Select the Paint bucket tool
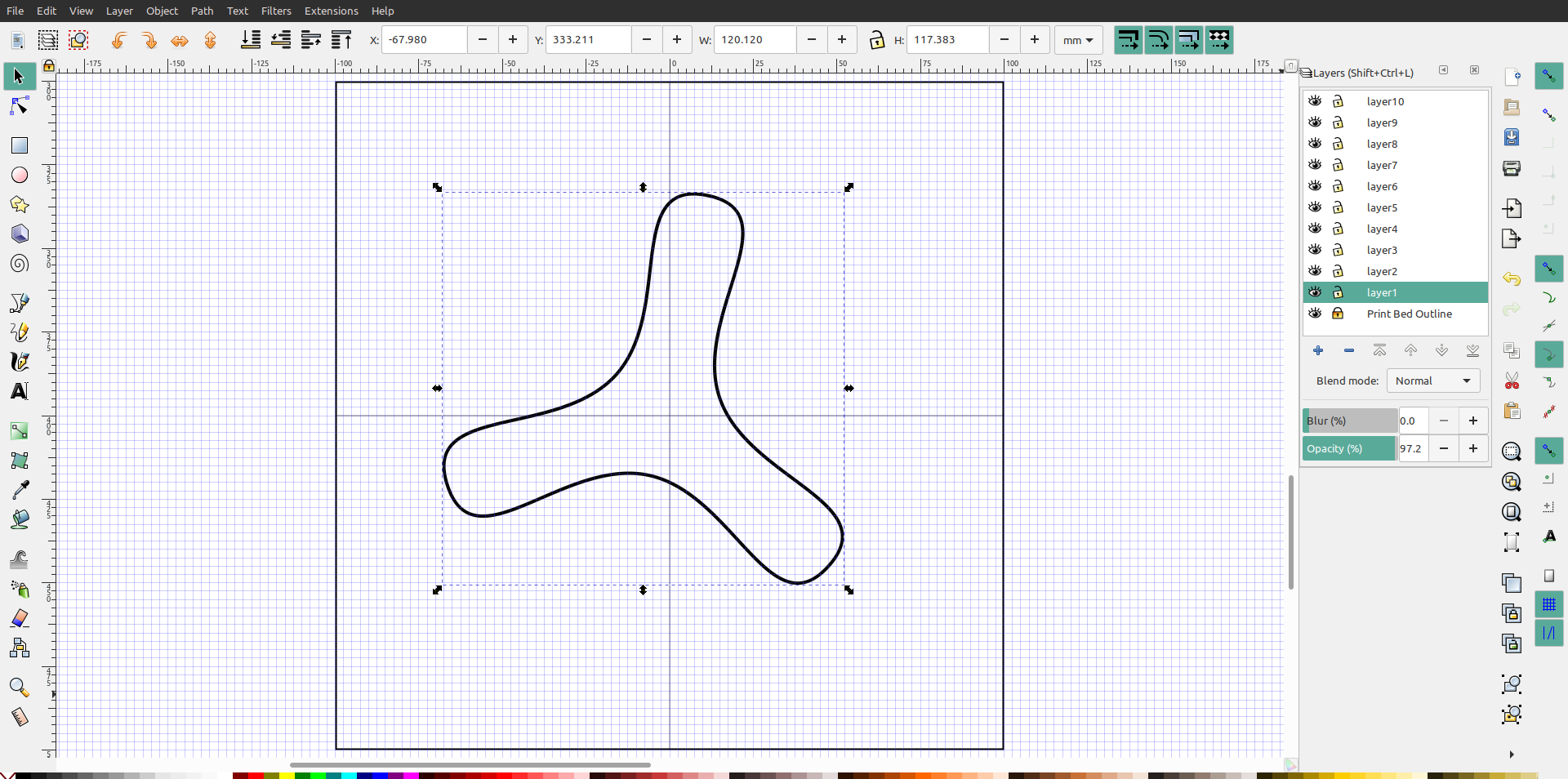Image resolution: width=1568 pixels, height=779 pixels. click(20, 519)
